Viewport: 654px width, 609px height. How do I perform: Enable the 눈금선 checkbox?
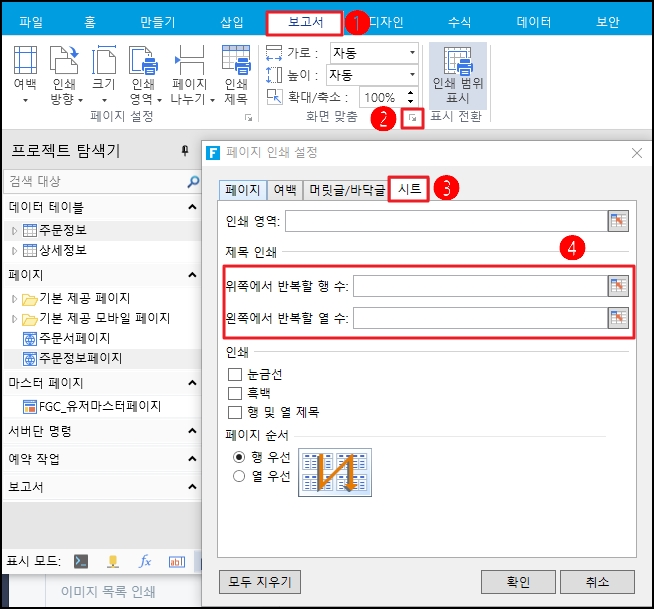(236, 374)
